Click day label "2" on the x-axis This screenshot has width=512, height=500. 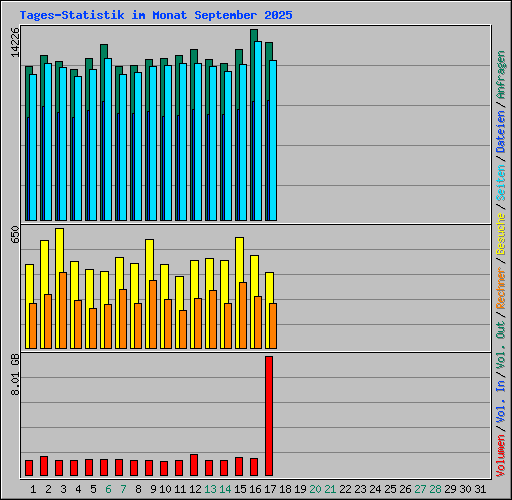(48, 489)
